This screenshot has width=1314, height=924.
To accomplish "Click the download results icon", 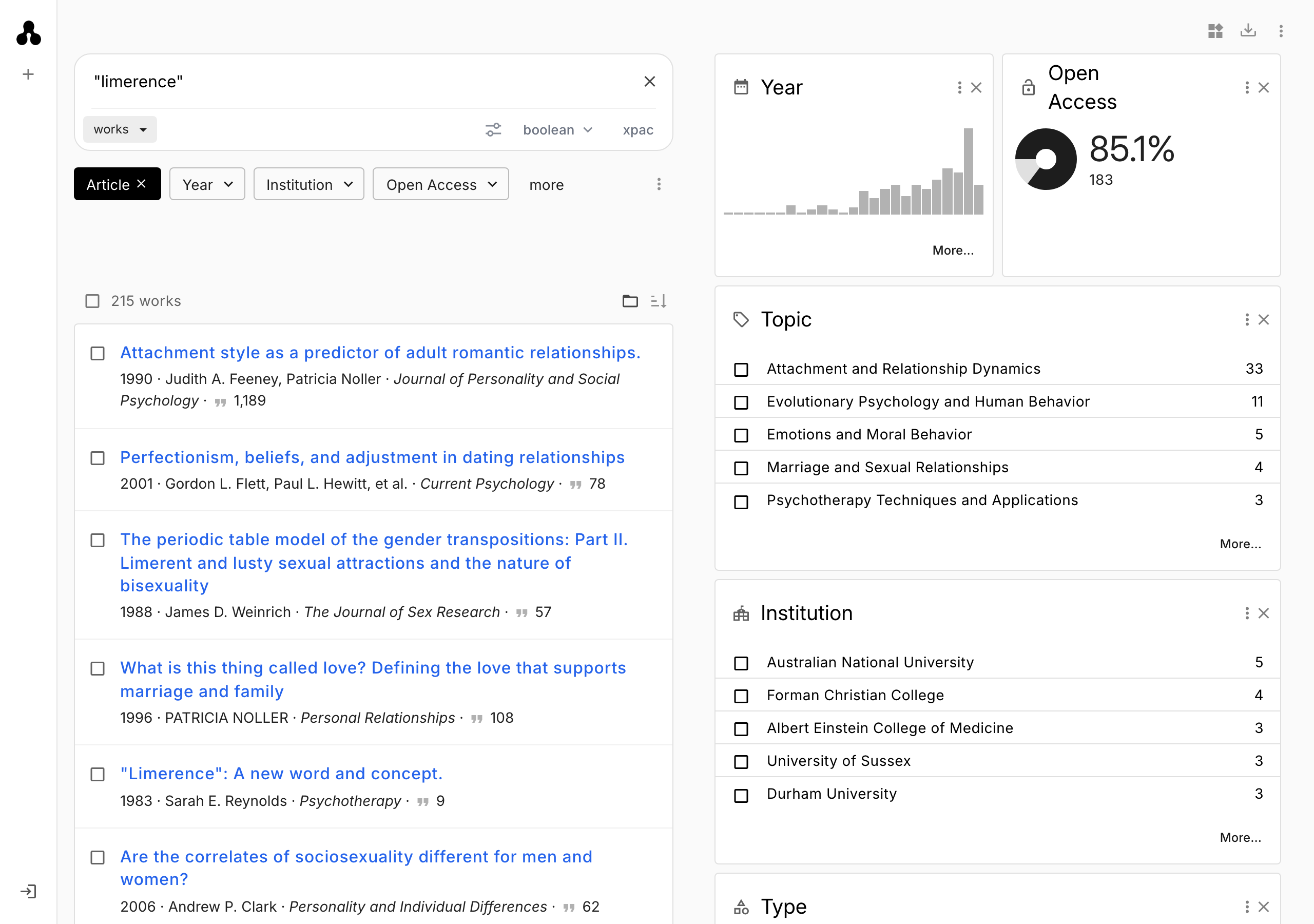I will pos(1248,30).
